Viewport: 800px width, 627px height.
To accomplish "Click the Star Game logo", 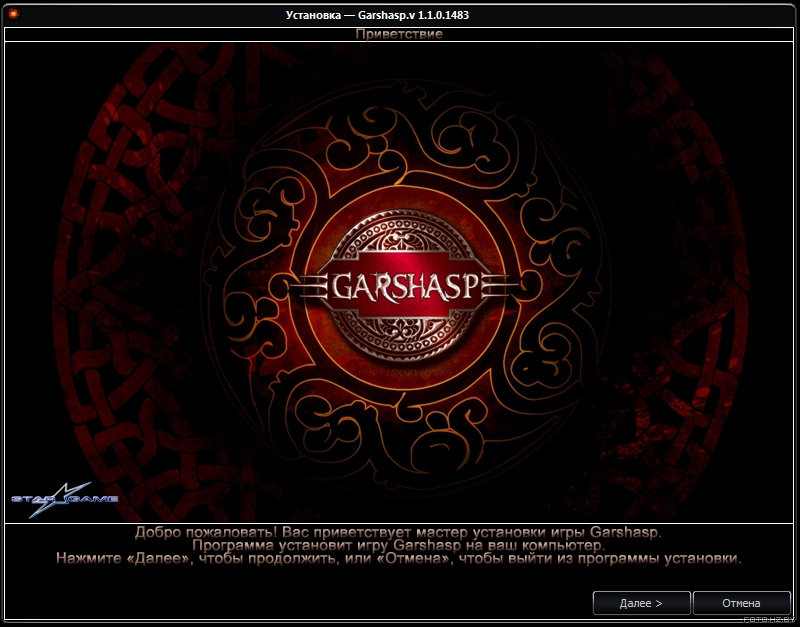I will pyautogui.click(x=65, y=499).
